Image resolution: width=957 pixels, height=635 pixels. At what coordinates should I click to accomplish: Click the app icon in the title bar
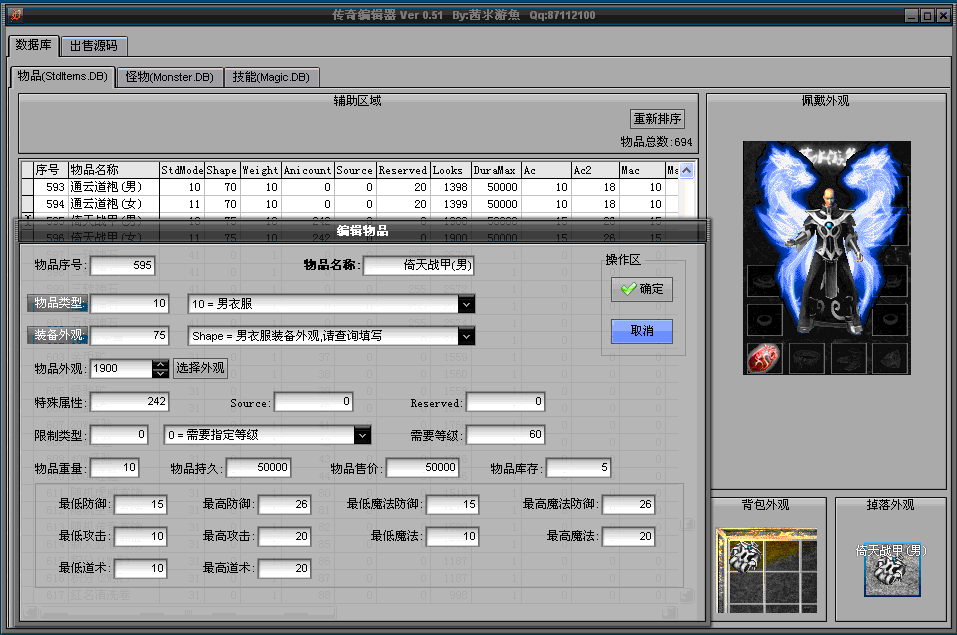click(x=15, y=15)
